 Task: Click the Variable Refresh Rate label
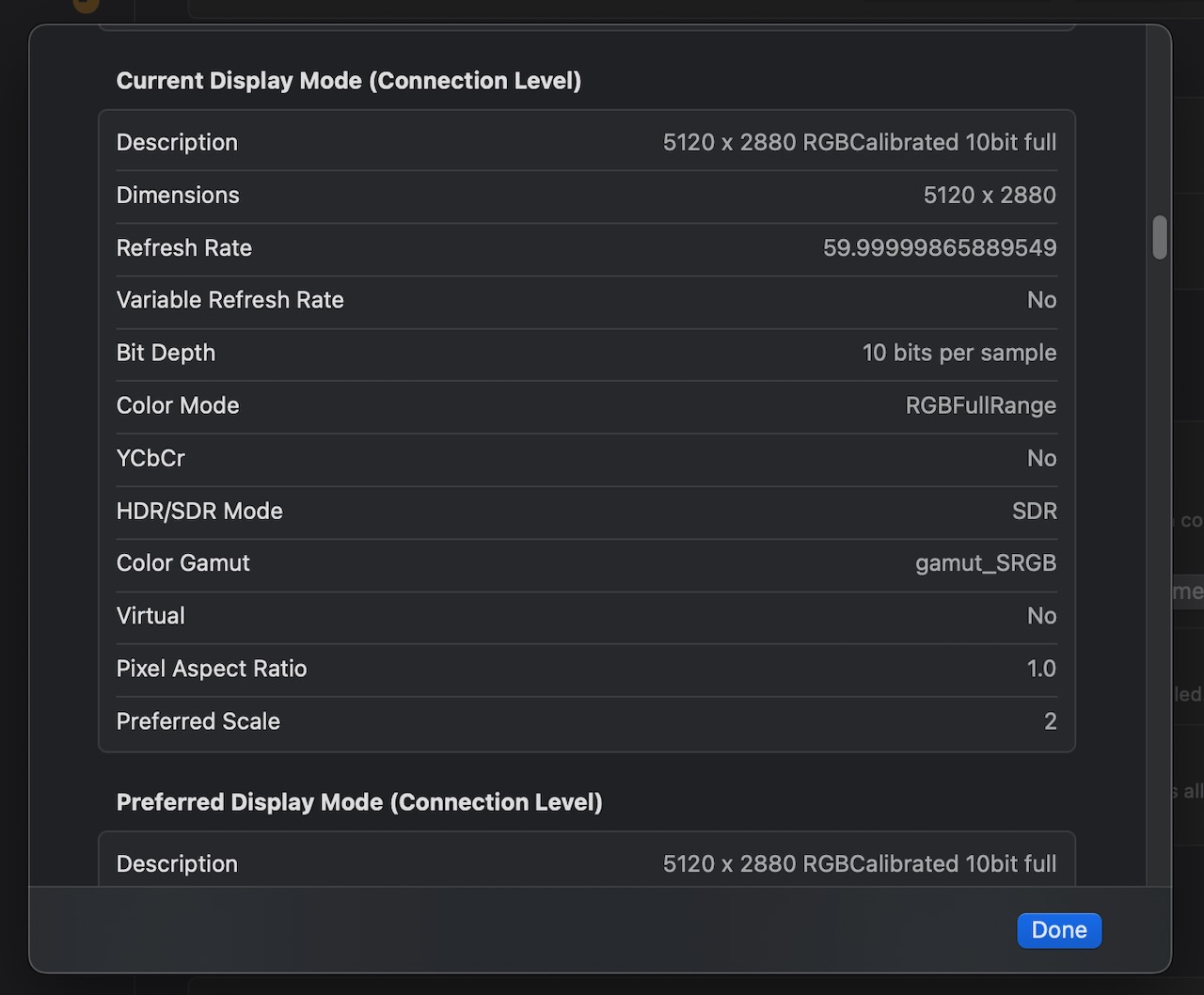(x=230, y=300)
